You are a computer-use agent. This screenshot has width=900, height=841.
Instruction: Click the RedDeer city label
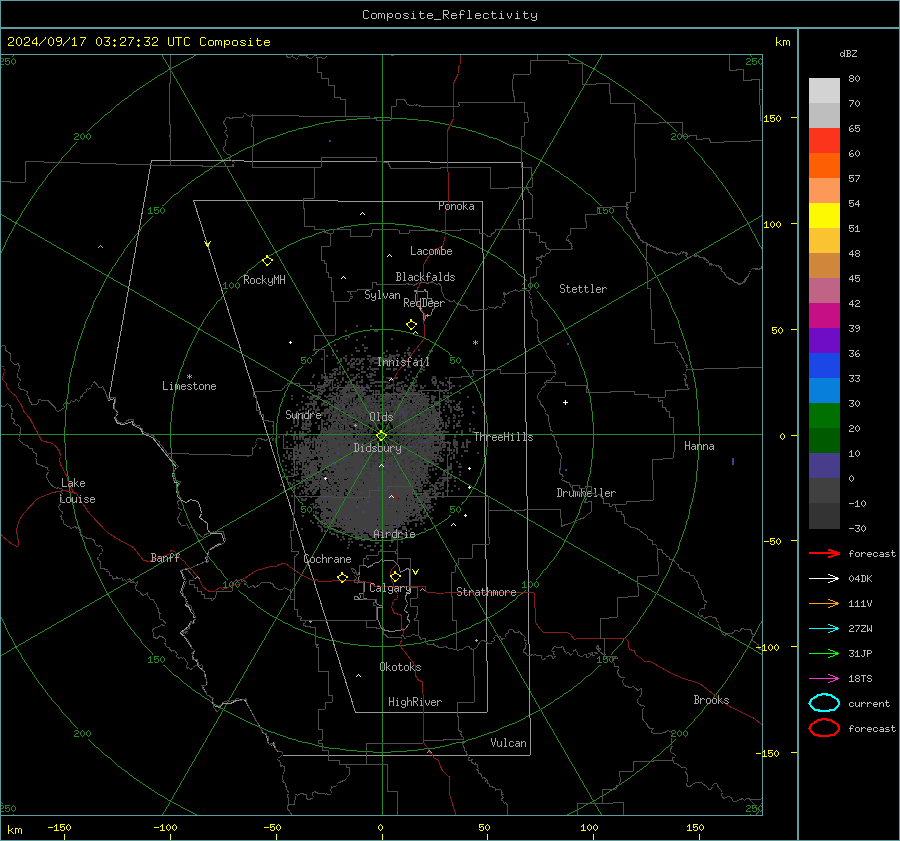click(x=424, y=303)
